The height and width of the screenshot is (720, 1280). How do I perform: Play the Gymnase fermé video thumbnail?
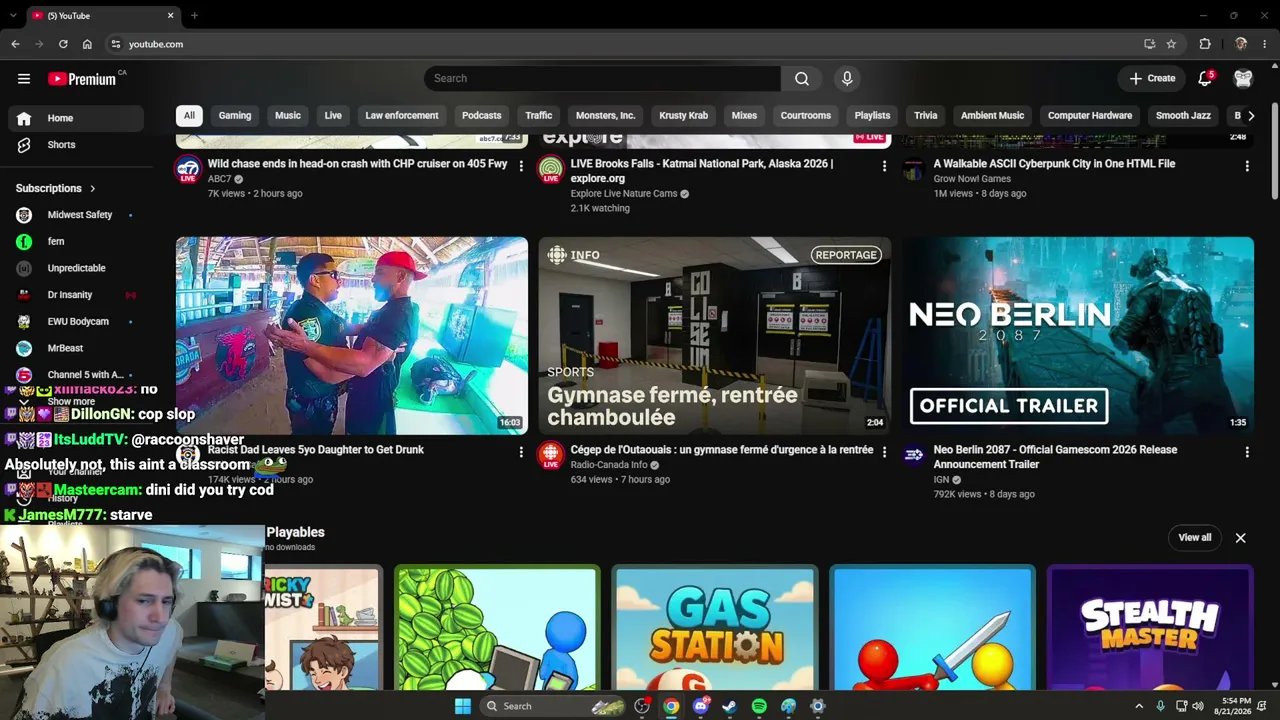(715, 335)
